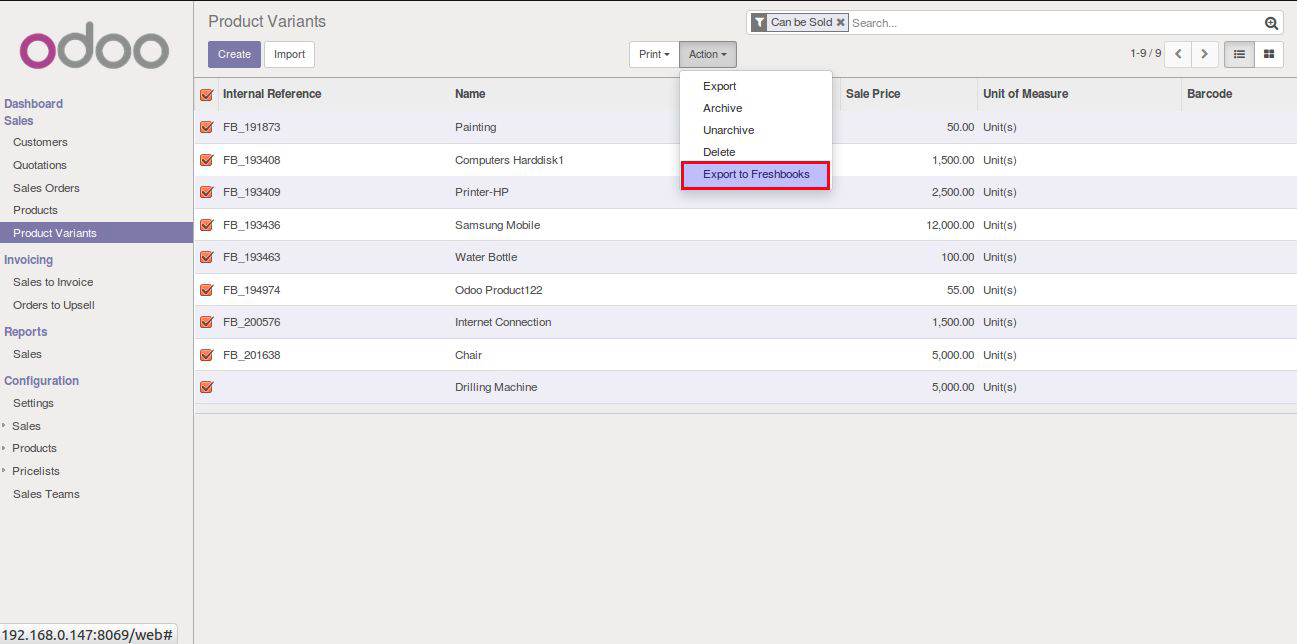Viewport: 1297px width, 644px height.
Task: Open Sales to Invoice
Action: [x=53, y=282]
